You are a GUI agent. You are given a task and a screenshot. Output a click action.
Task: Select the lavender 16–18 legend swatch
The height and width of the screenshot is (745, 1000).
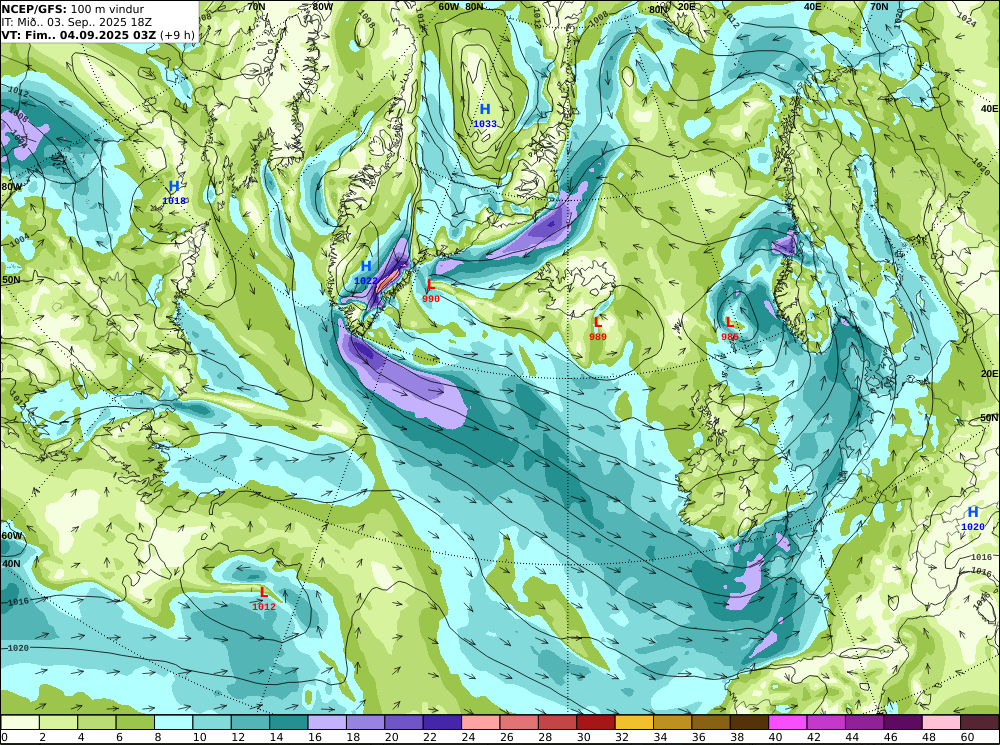coord(327,722)
